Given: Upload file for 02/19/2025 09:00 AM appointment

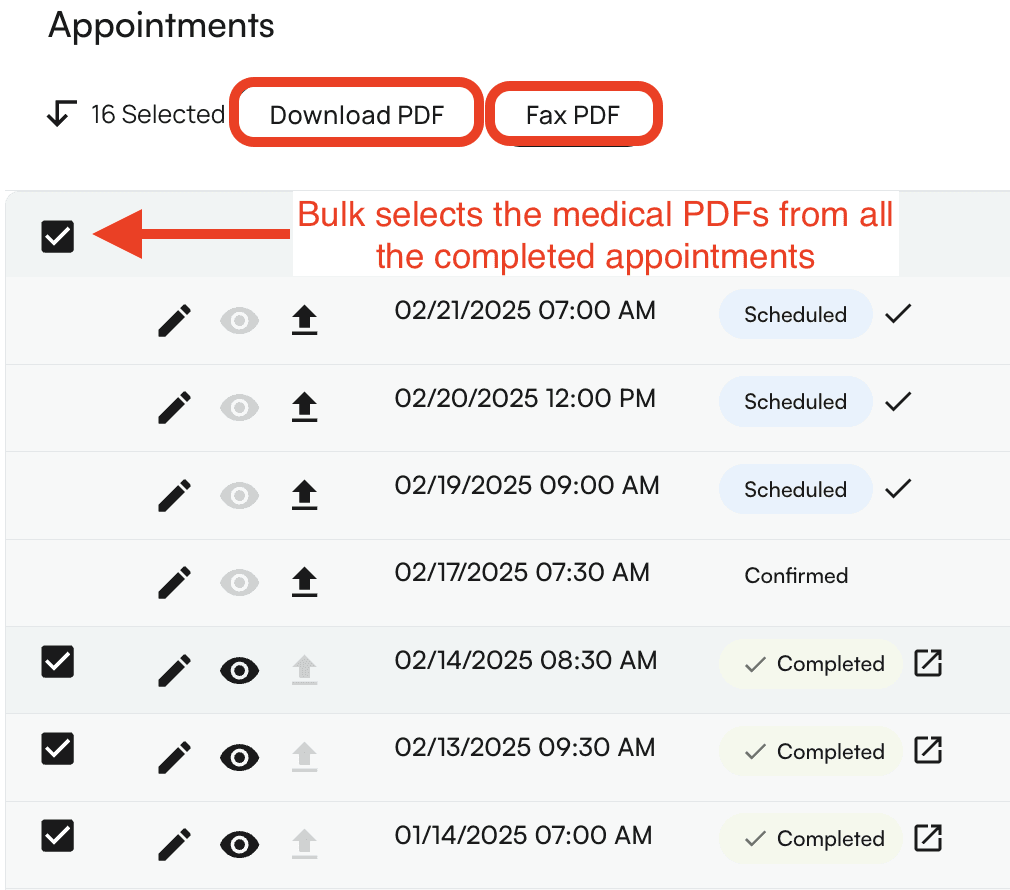Looking at the screenshot, I should click(304, 495).
